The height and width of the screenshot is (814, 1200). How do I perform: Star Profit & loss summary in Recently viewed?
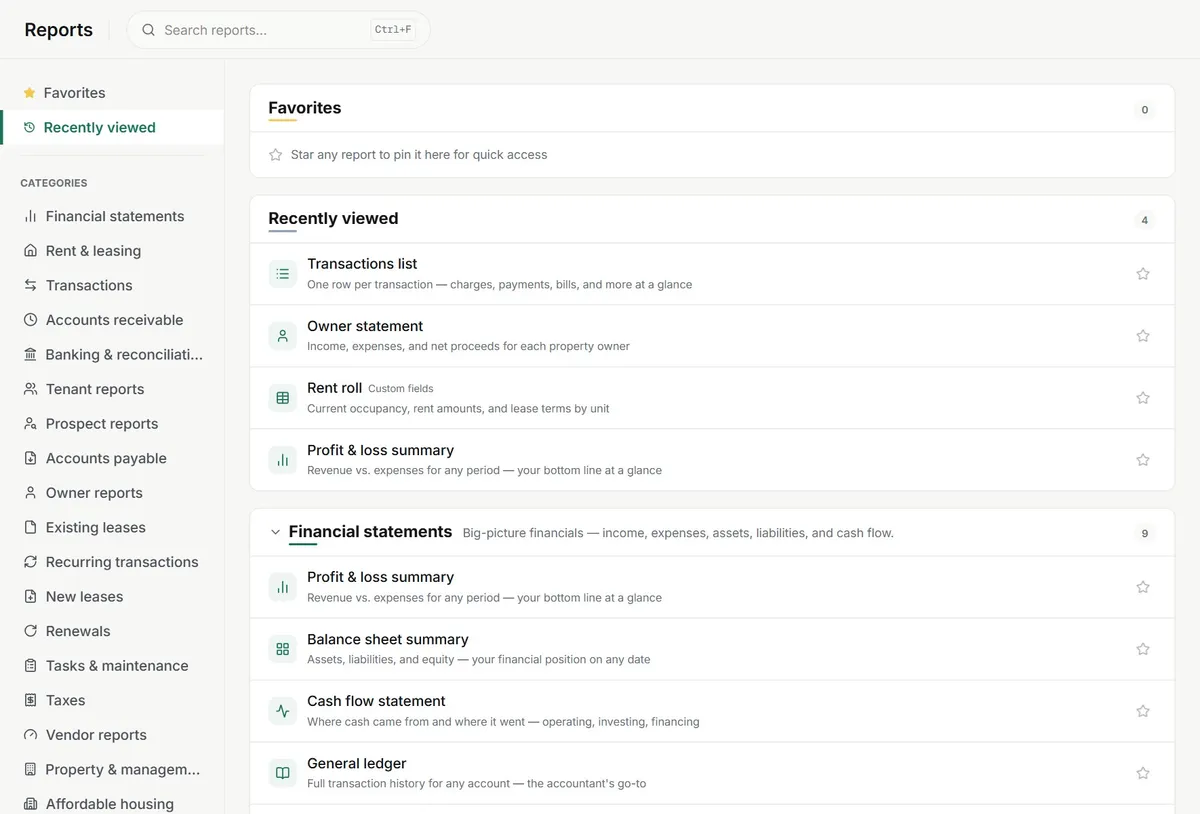pyautogui.click(x=1143, y=460)
